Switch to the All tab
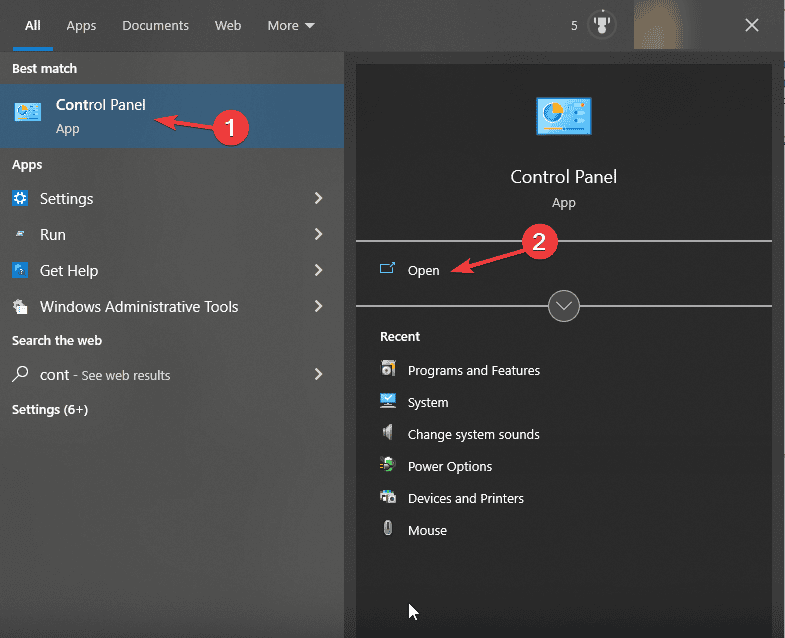Screen dimensions: 785x638 (x=33, y=26)
